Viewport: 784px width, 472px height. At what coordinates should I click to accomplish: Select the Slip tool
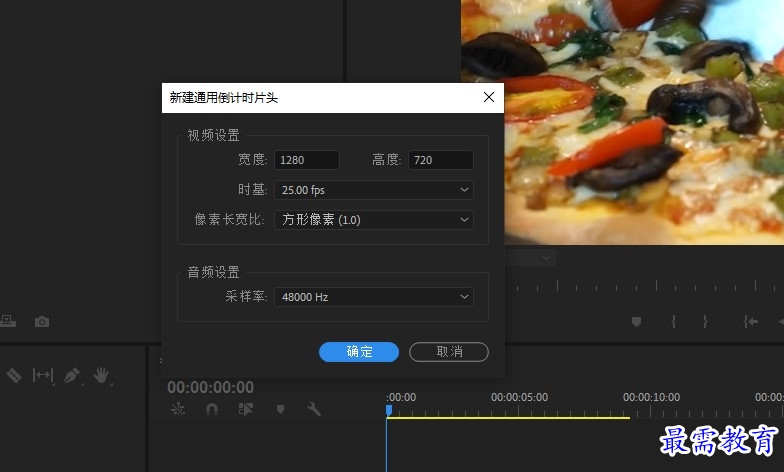click(x=43, y=375)
